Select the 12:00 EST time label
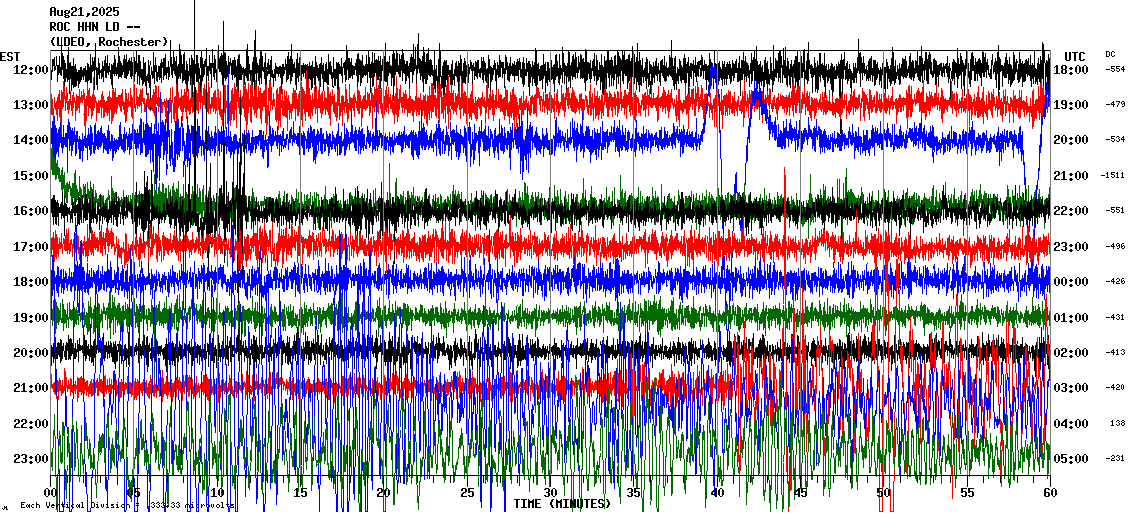The width and height of the screenshot is (1130, 519). pyautogui.click(x=30, y=70)
